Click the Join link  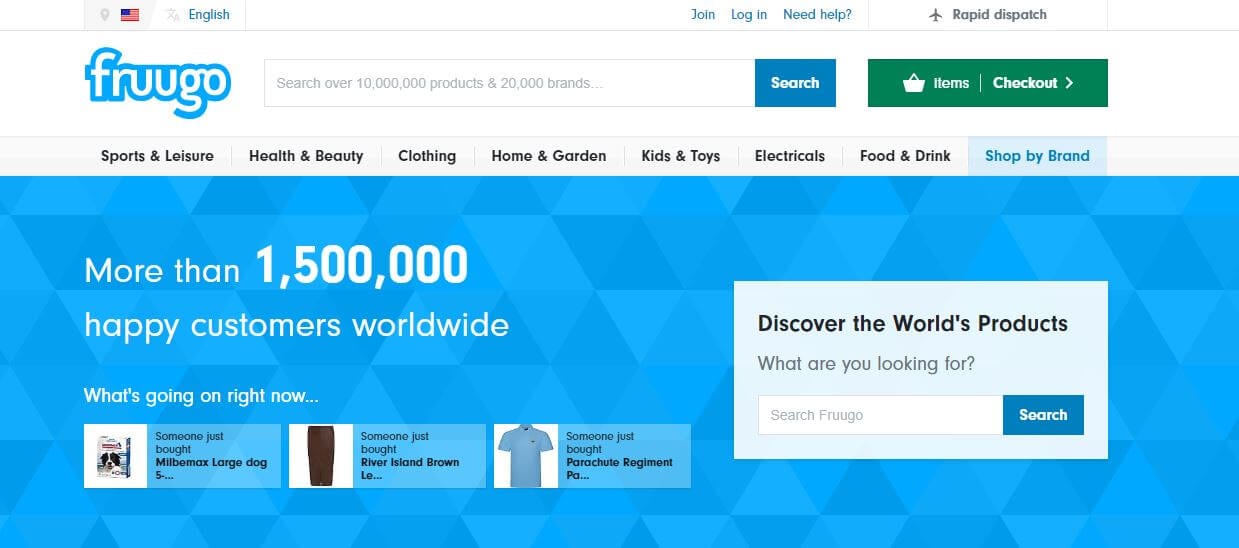[x=703, y=15]
